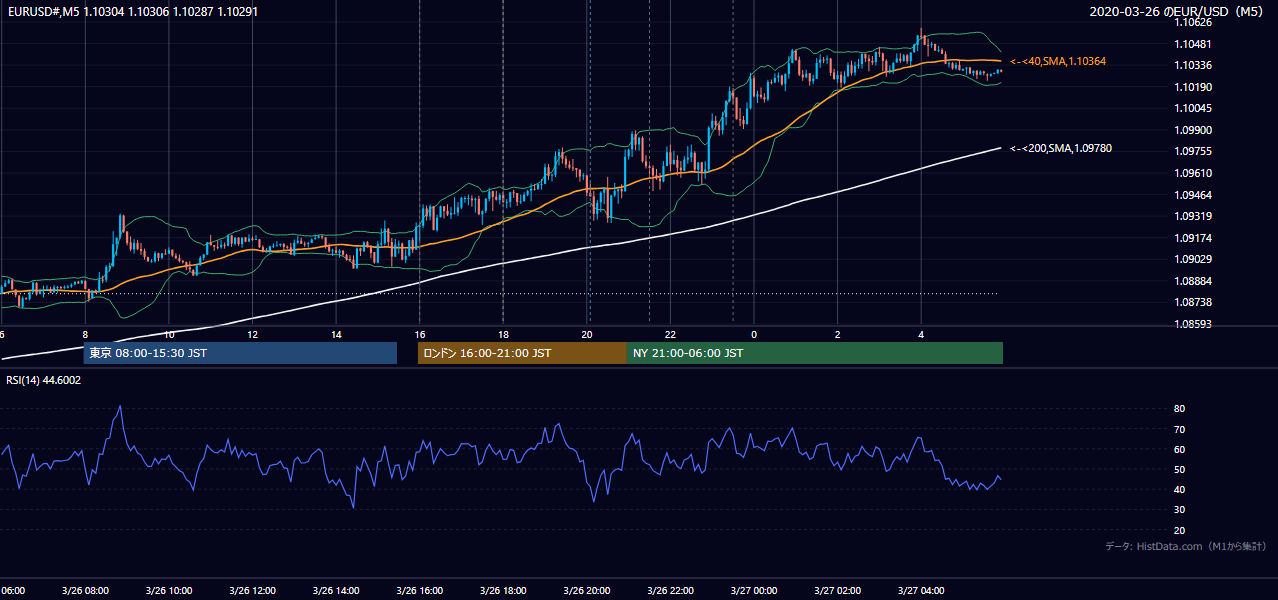Image resolution: width=1278 pixels, height=600 pixels.
Task: Click the 3/27 02:00 date label
Action: (x=837, y=590)
